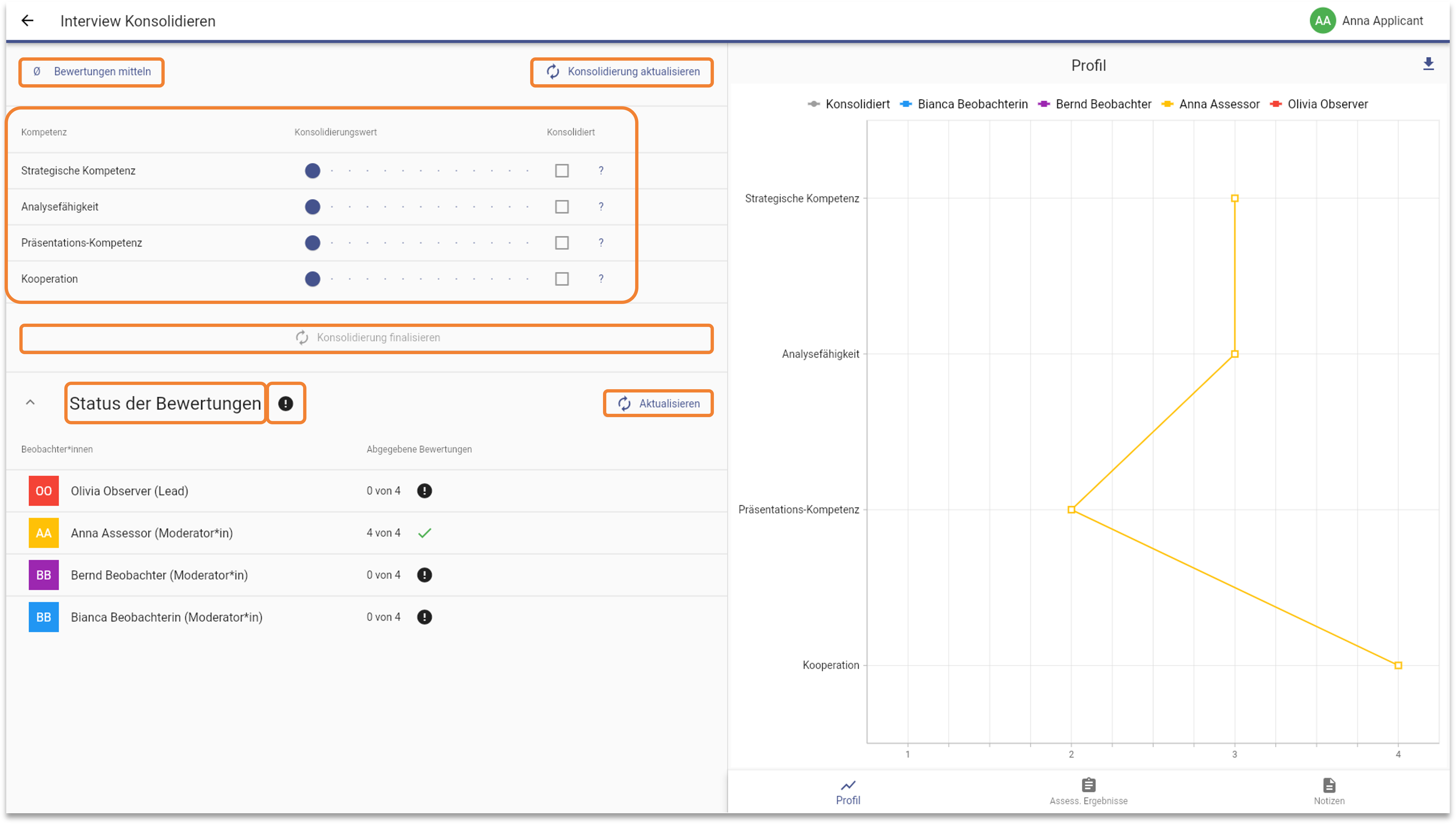This screenshot has width=1456, height=824.
Task: Toggle Konsolidiert series in chart legend
Action: [x=849, y=104]
